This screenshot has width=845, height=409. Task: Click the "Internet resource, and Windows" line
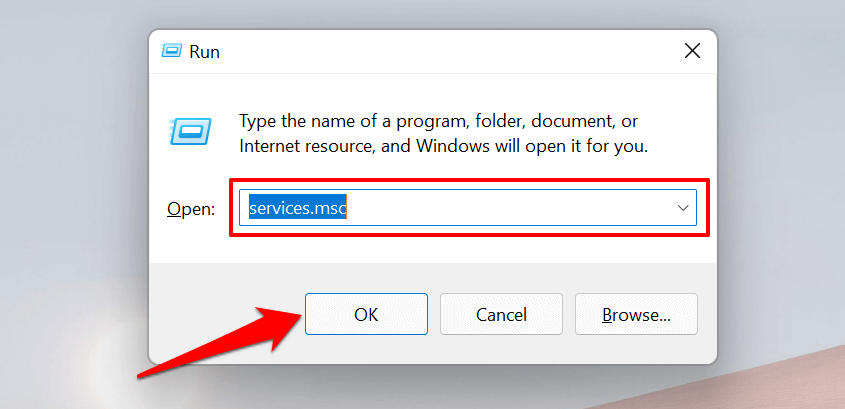[x=443, y=146]
